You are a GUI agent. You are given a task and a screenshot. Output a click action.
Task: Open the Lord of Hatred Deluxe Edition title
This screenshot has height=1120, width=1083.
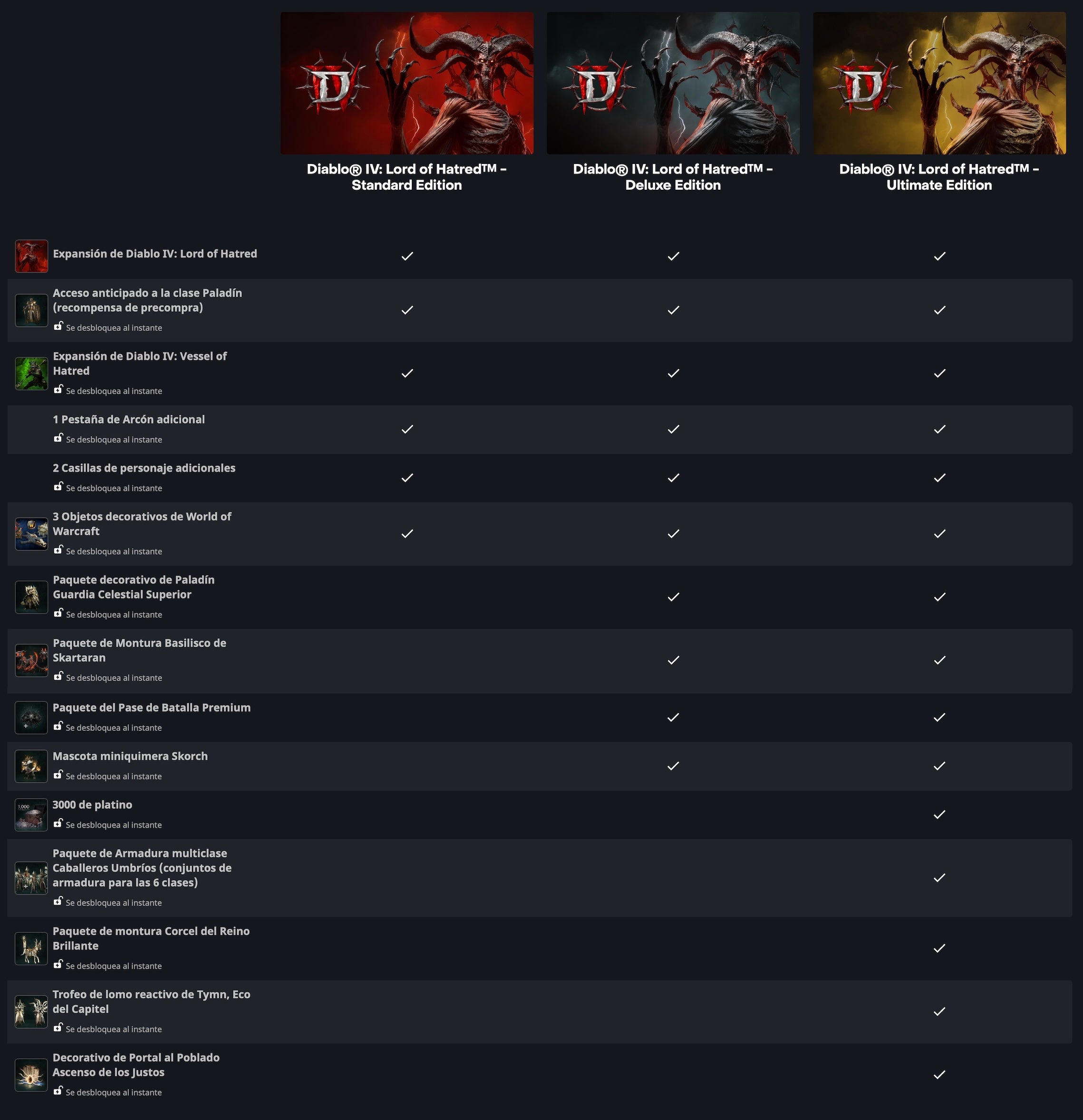coord(673,177)
